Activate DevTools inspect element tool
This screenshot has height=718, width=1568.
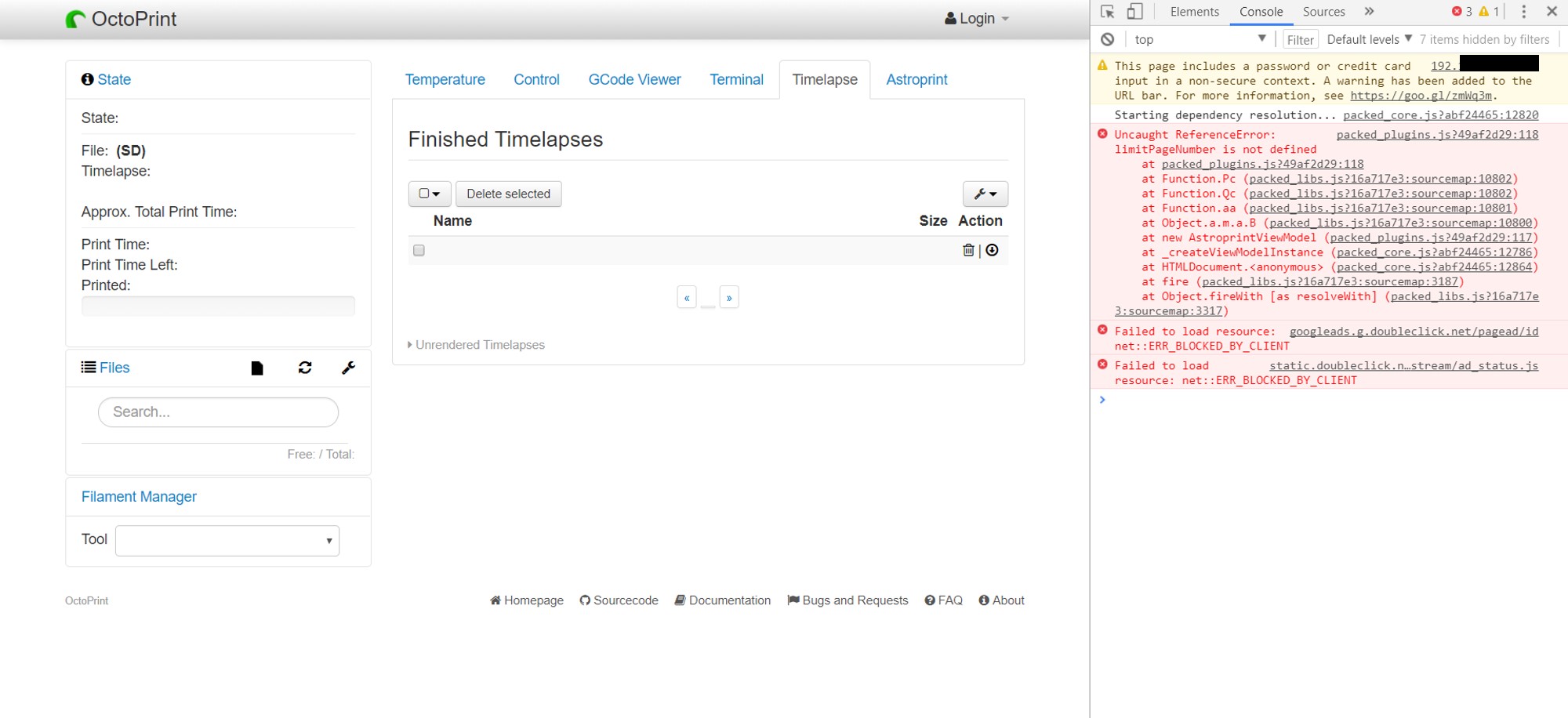pos(1107,12)
